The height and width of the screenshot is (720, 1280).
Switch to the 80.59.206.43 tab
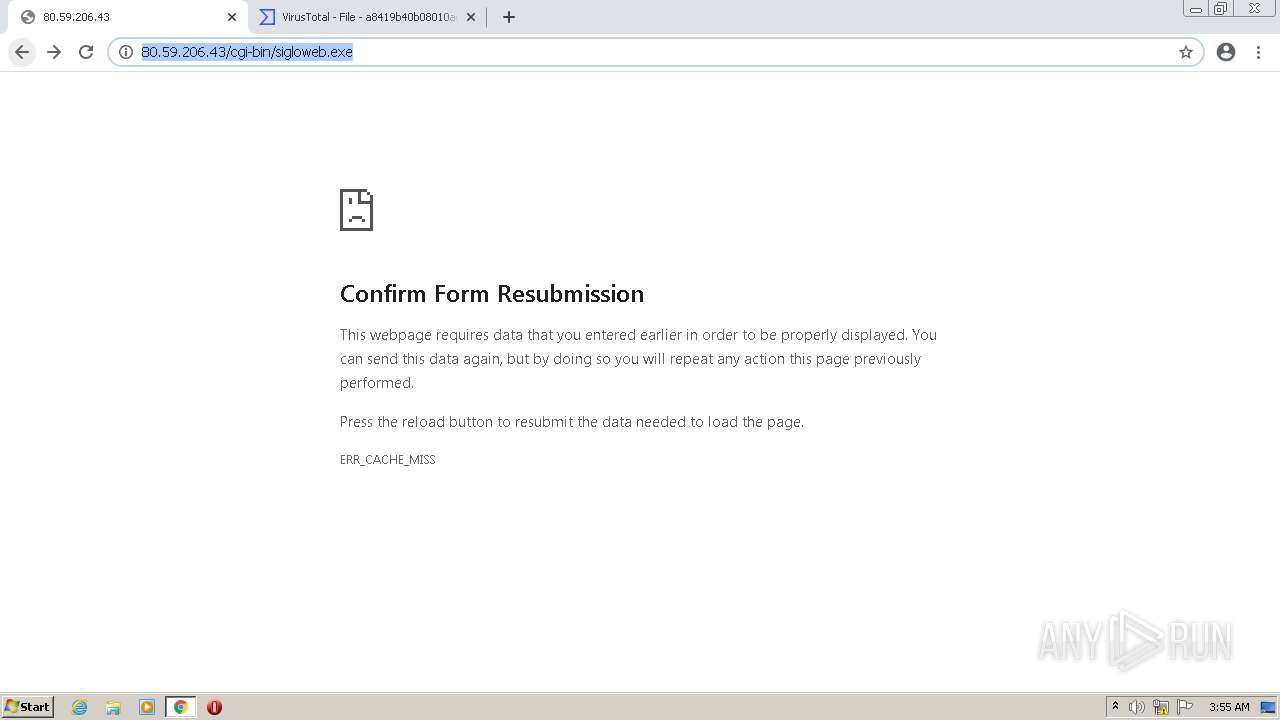[128, 17]
